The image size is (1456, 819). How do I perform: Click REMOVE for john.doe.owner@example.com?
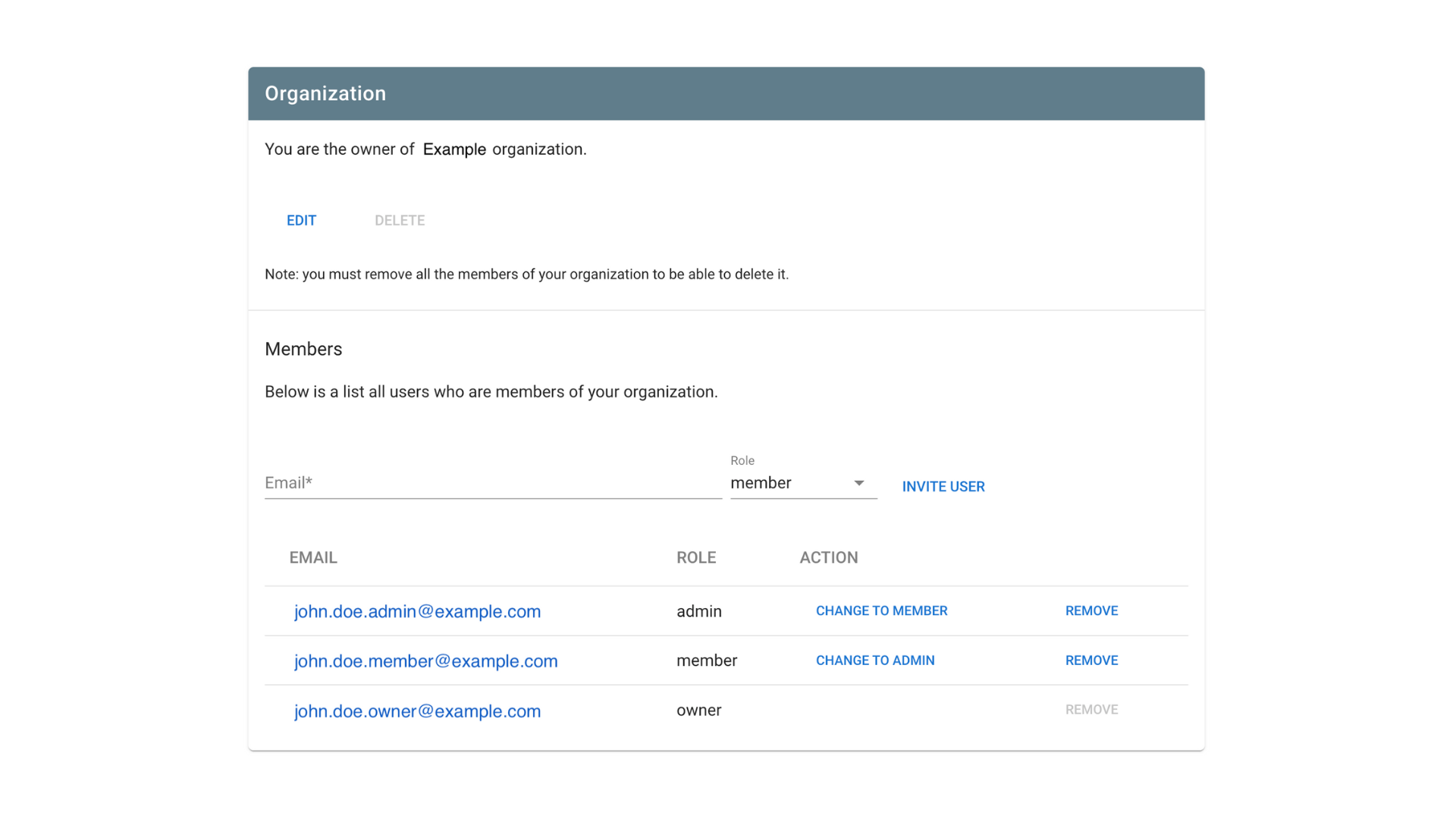pyautogui.click(x=1091, y=710)
